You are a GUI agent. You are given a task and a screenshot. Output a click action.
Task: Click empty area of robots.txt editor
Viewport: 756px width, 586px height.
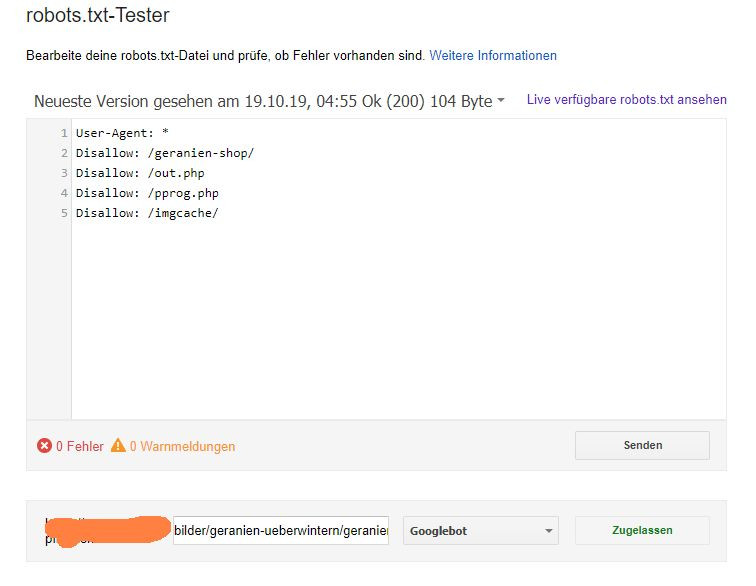tap(400, 320)
